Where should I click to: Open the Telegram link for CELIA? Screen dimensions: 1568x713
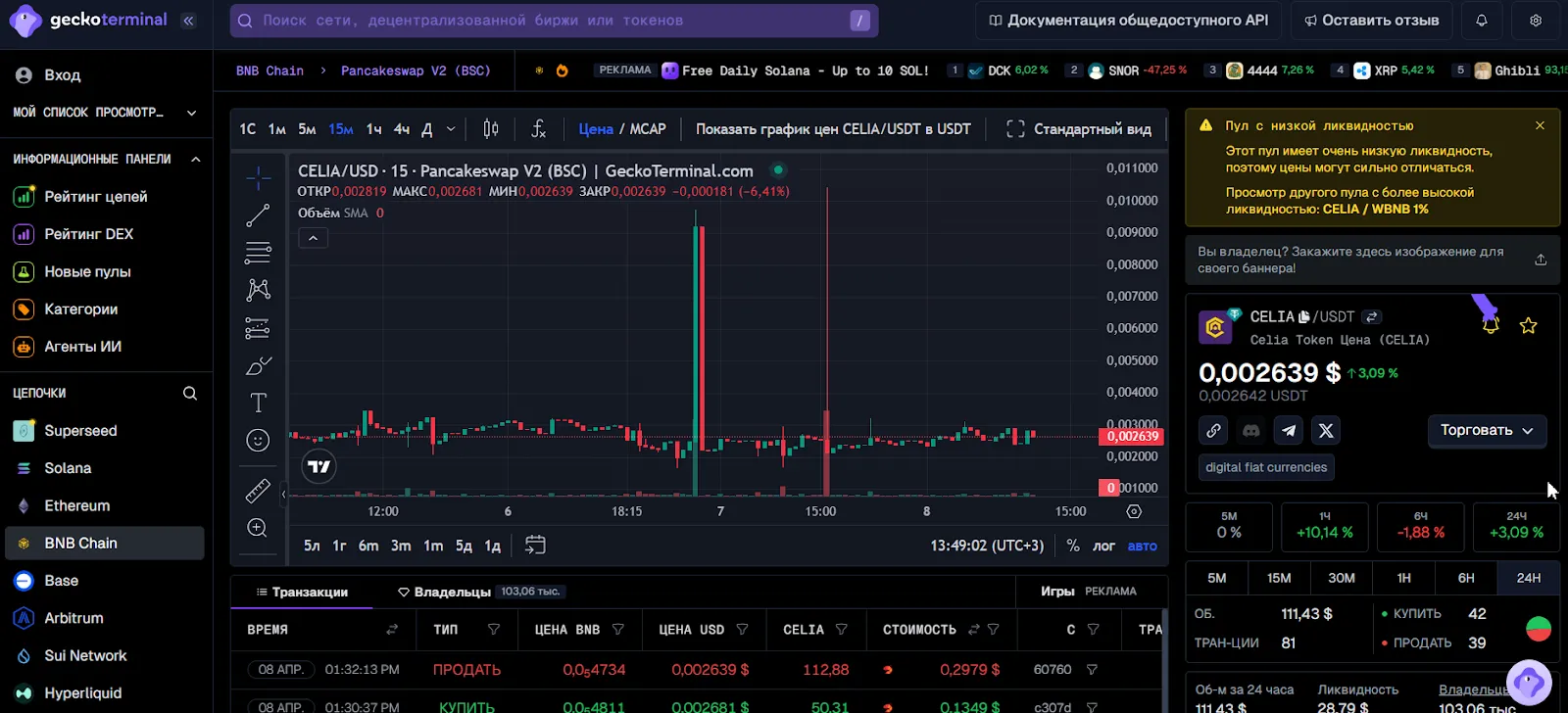[1289, 430]
